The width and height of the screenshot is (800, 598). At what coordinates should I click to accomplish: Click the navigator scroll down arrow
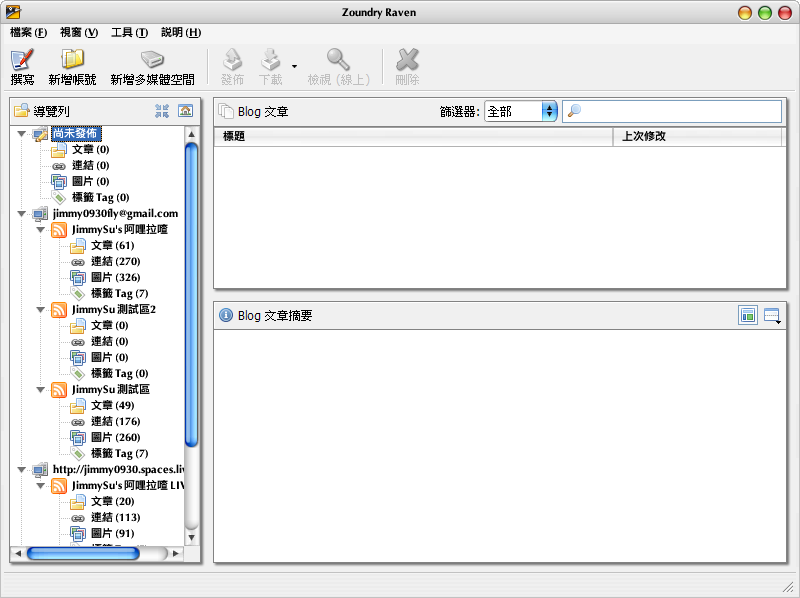[191, 537]
